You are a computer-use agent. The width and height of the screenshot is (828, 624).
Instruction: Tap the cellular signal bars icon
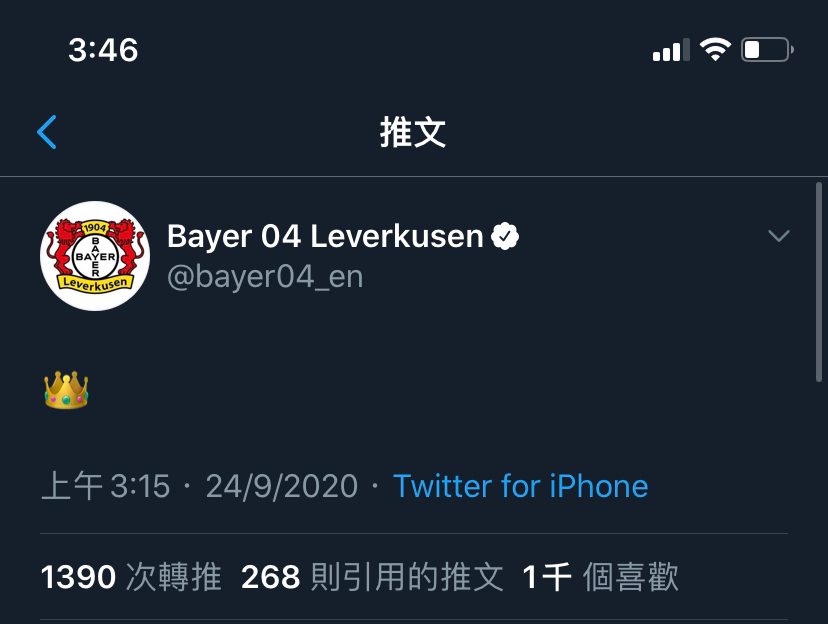coord(671,50)
